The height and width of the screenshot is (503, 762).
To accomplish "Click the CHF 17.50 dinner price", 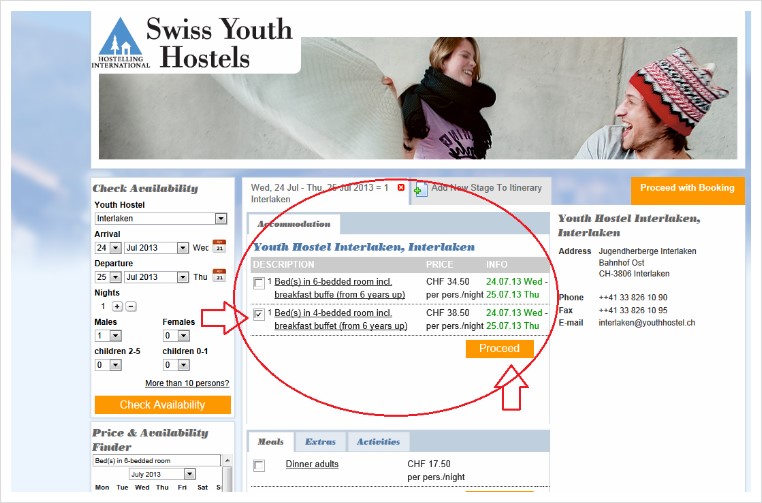I will tap(429, 464).
